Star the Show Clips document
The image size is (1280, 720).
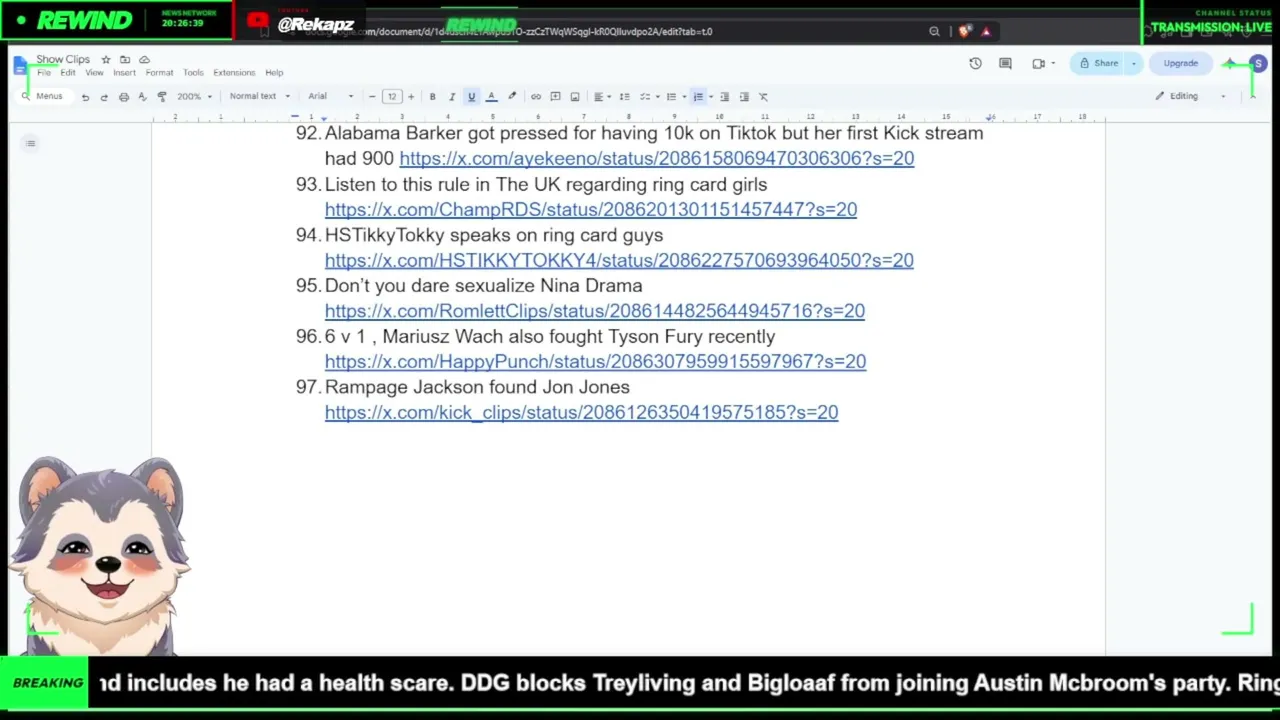coord(106,60)
